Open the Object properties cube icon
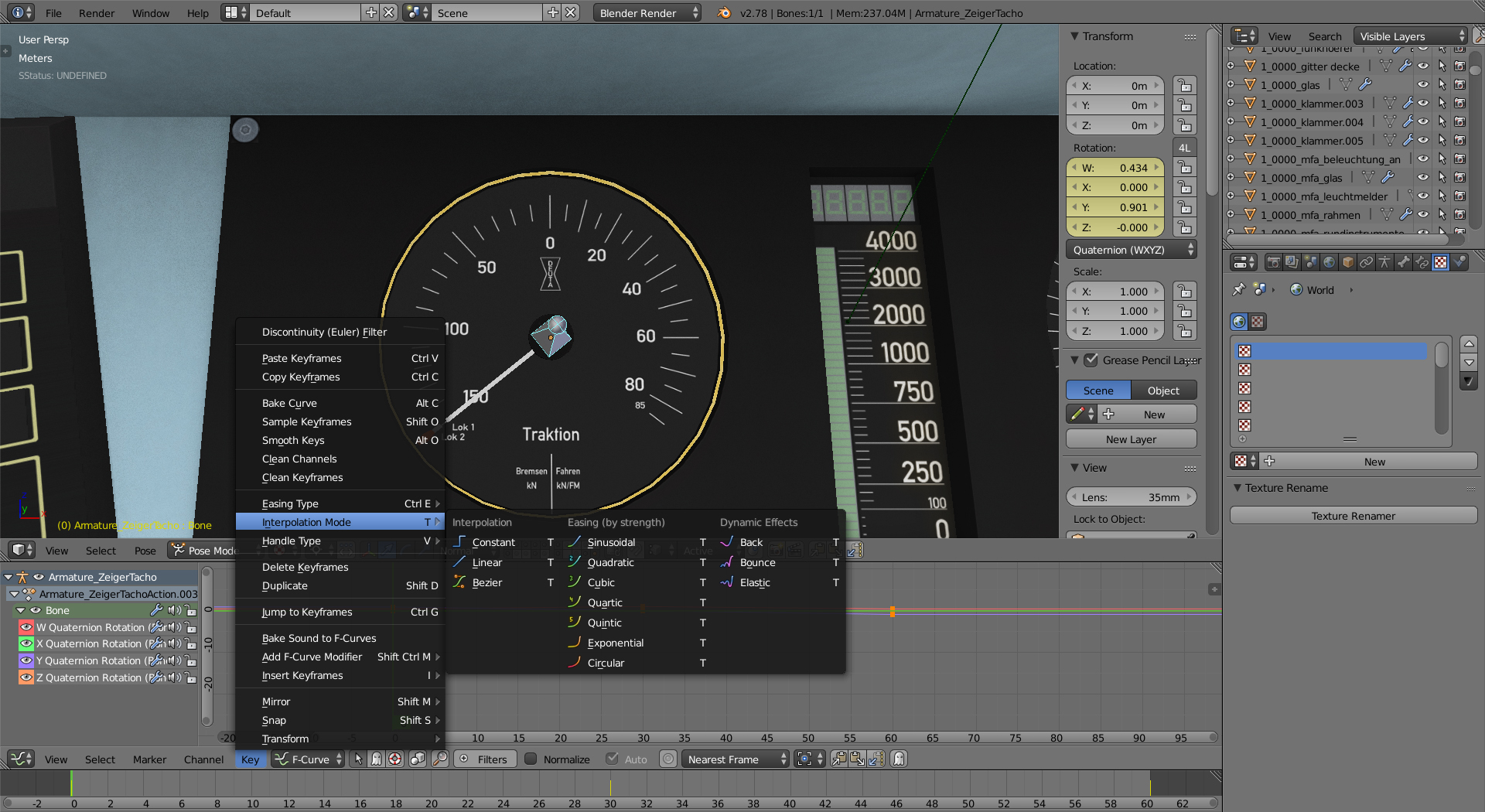 pyautogui.click(x=1347, y=262)
